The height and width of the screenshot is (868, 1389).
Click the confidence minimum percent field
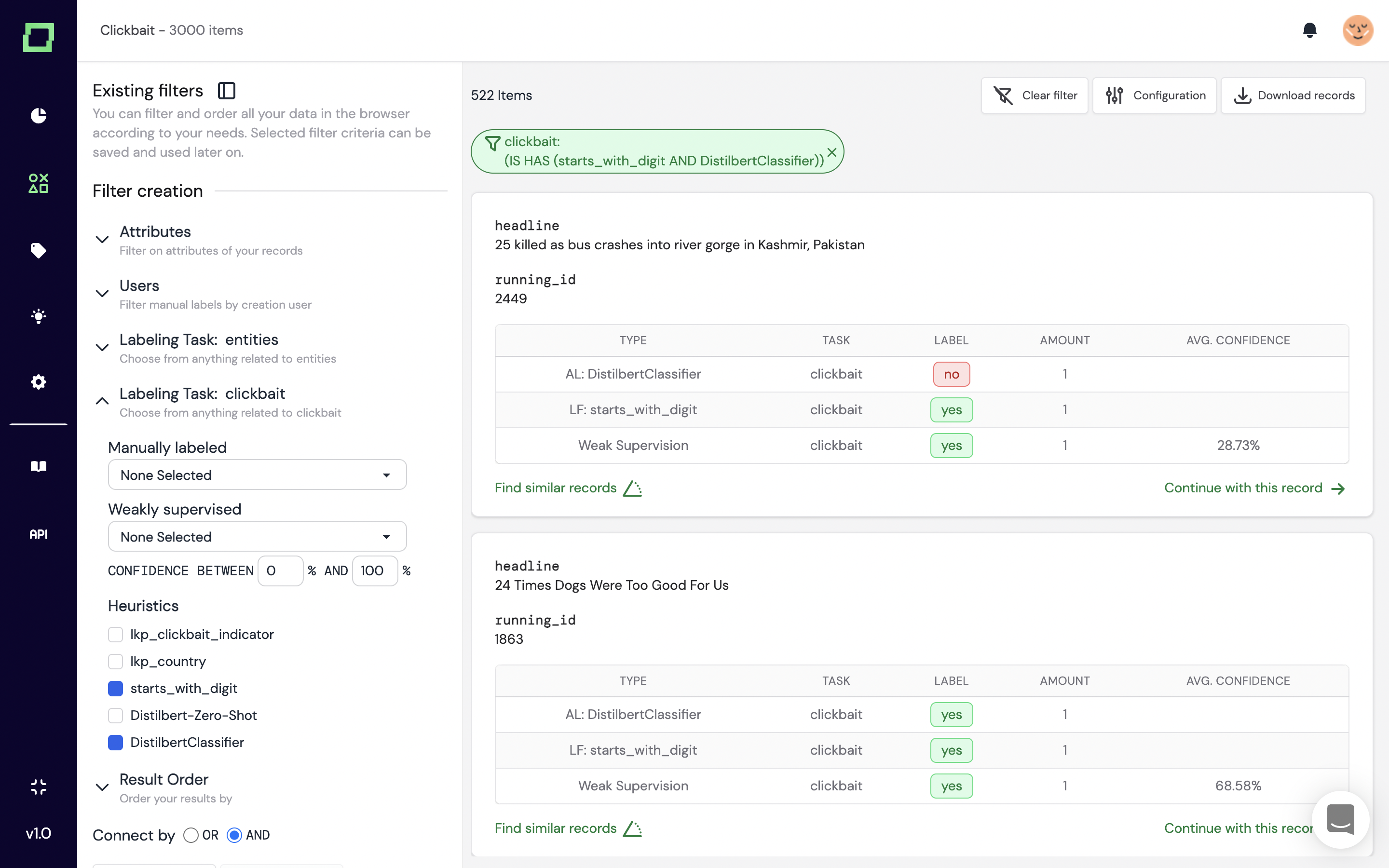click(x=280, y=570)
